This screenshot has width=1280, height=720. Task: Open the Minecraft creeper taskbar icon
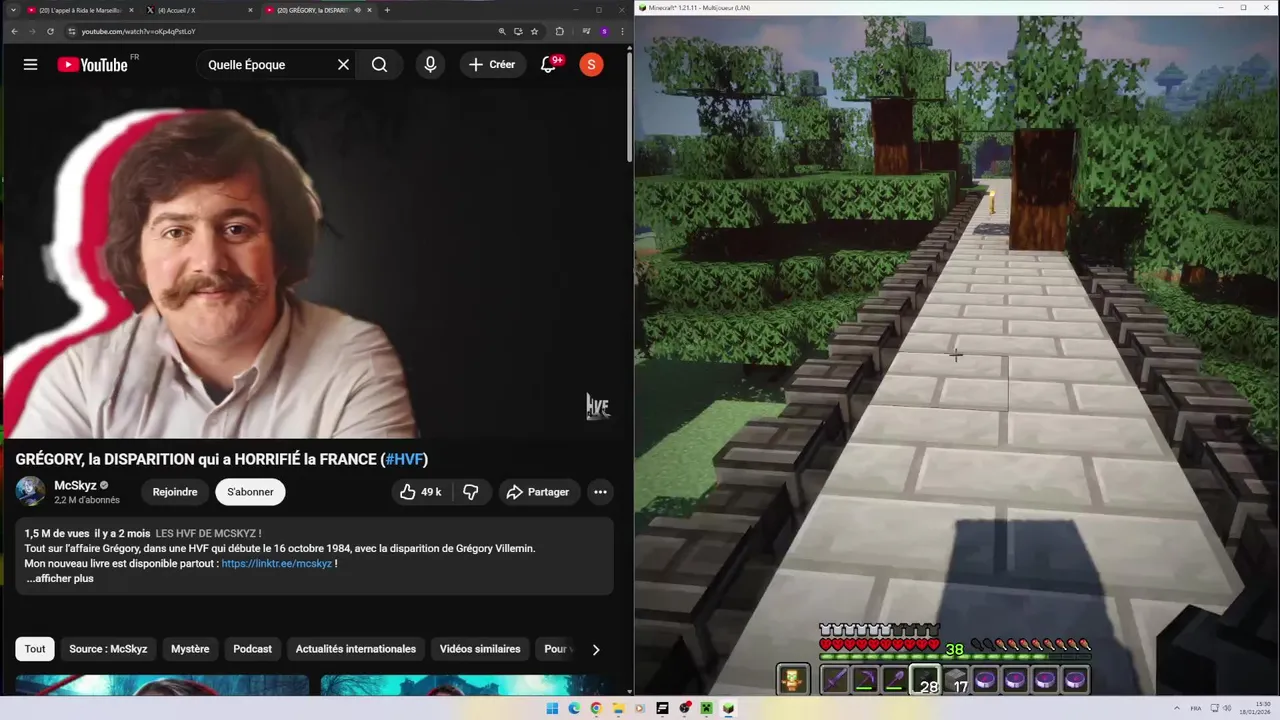pos(706,709)
